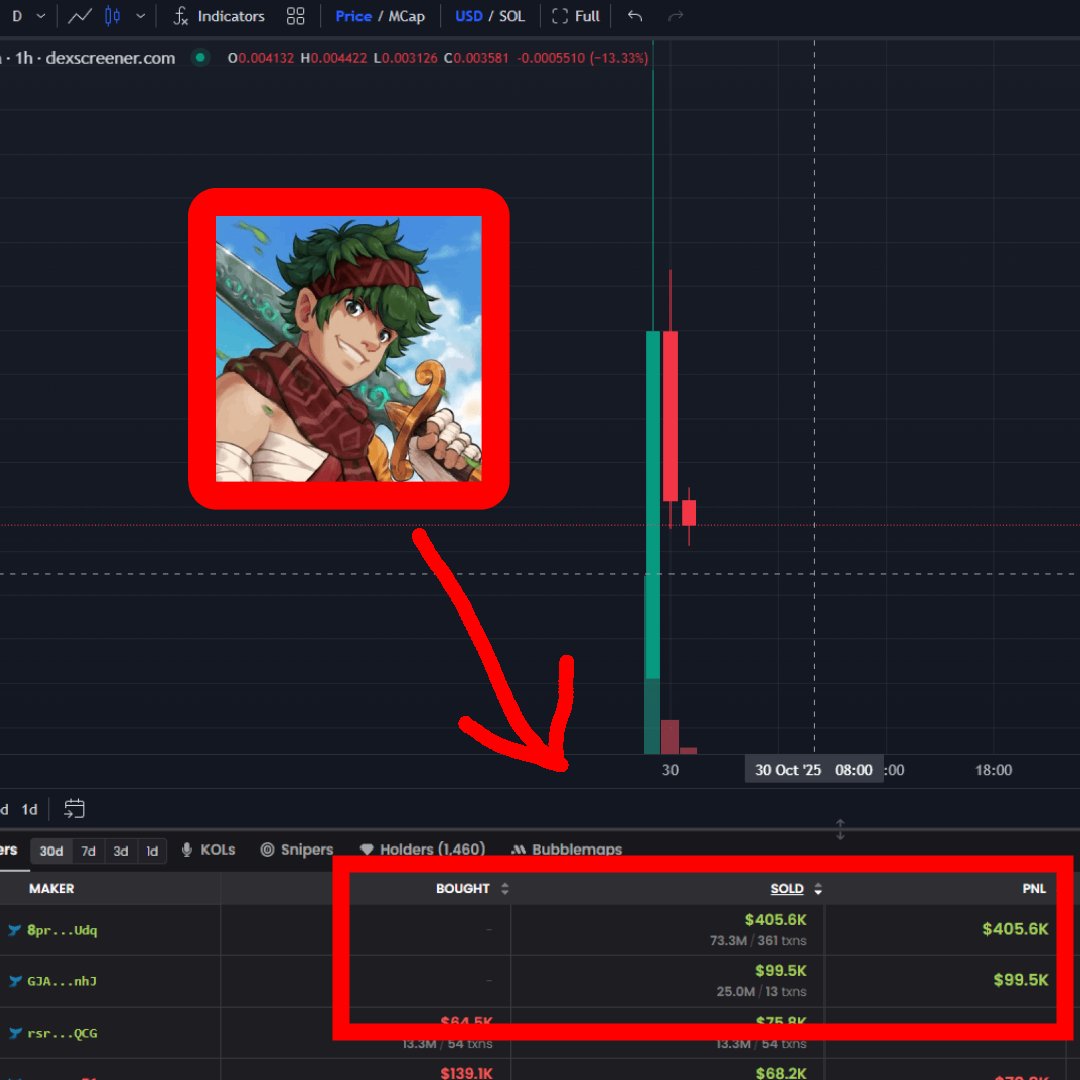Image resolution: width=1080 pixels, height=1080 pixels.
Task: Click the 25.0M / 13 txns text
Action: point(762,991)
